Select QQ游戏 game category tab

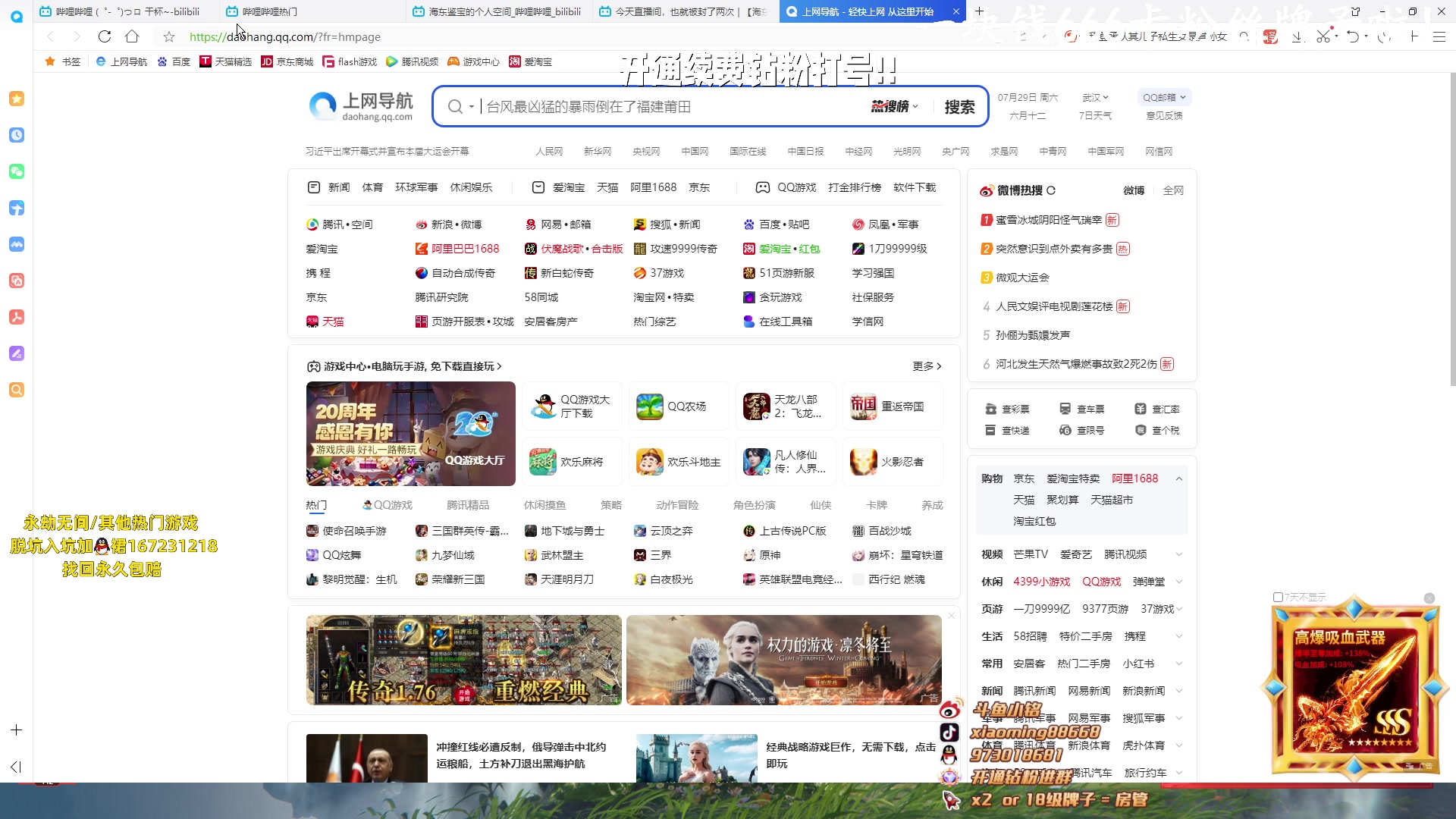click(x=388, y=505)
